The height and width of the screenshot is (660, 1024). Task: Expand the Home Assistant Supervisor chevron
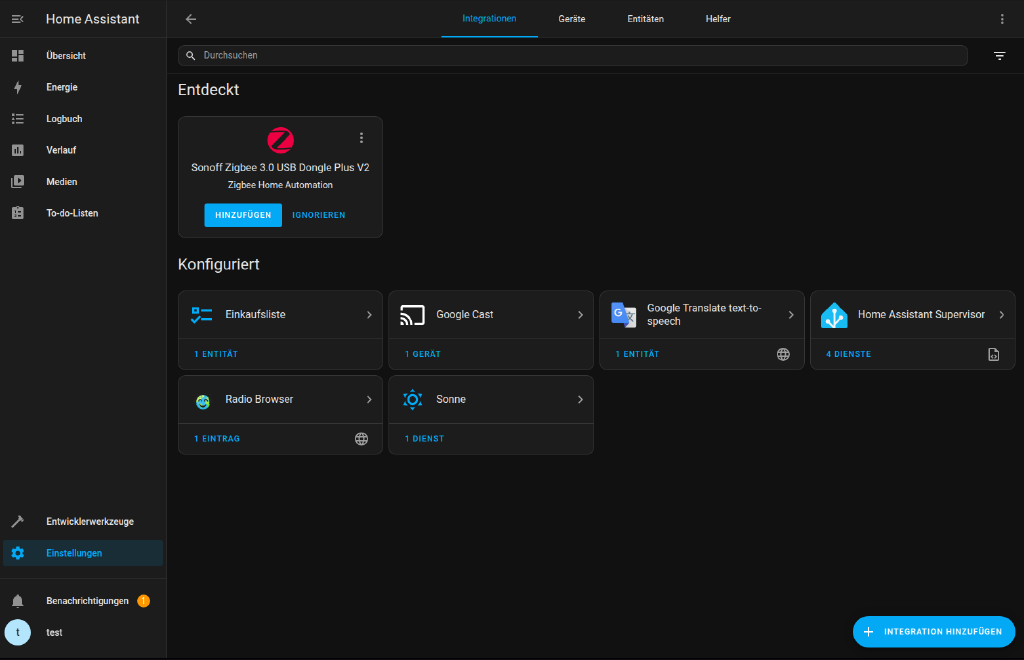click(1001, 315)
